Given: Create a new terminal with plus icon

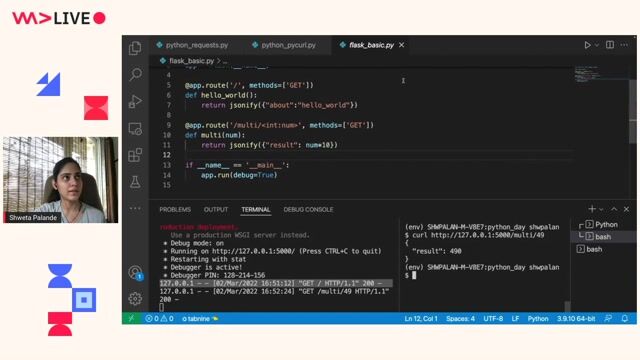Looking at the screenshot, I should click(592, 209).
